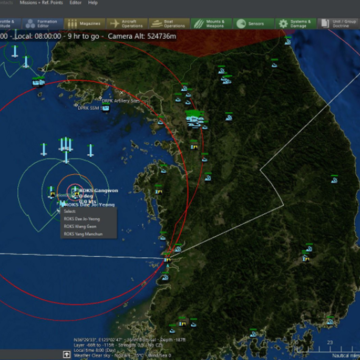This screenshot has width=360, height=360.
Task: Open Unit / Group Doctrine settings
Action: pyautogui.click(x=339, y=24)
